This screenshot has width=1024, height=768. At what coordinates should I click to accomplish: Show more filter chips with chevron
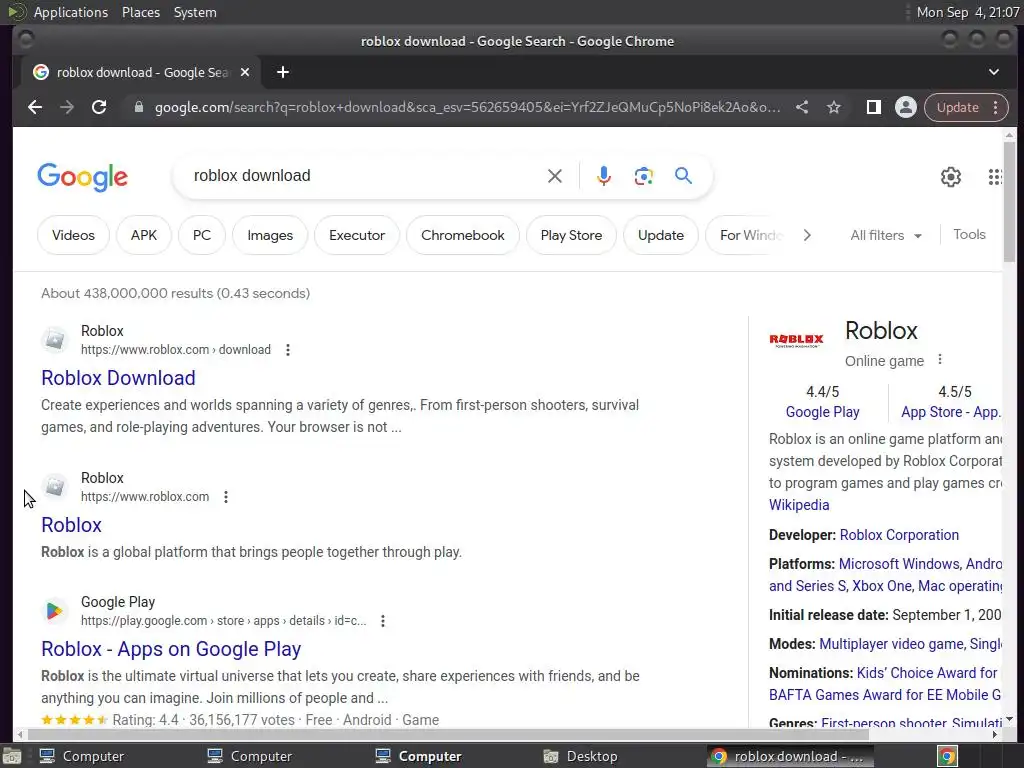807,235
